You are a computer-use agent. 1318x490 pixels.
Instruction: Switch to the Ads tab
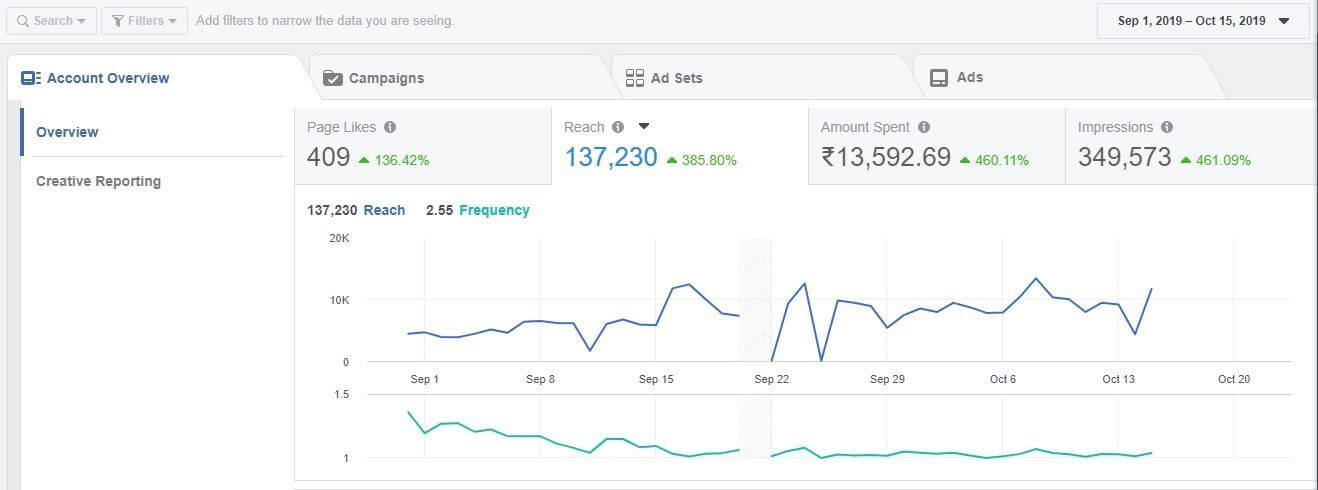coord(1064,78)
